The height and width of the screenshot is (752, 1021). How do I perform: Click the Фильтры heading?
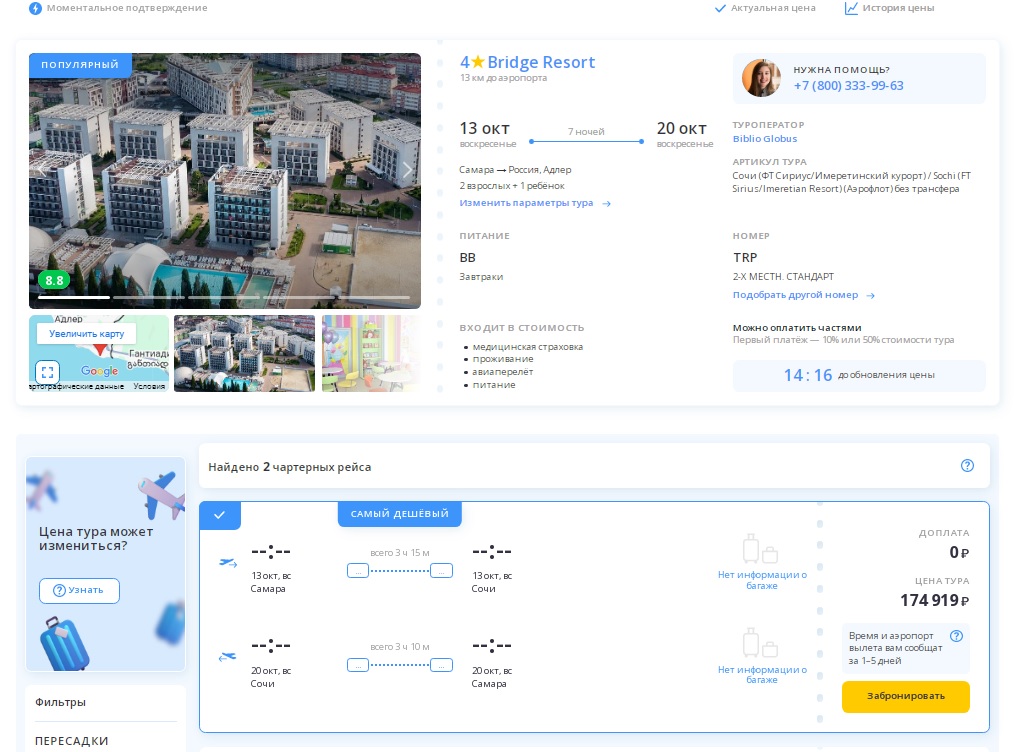[61, 703]
